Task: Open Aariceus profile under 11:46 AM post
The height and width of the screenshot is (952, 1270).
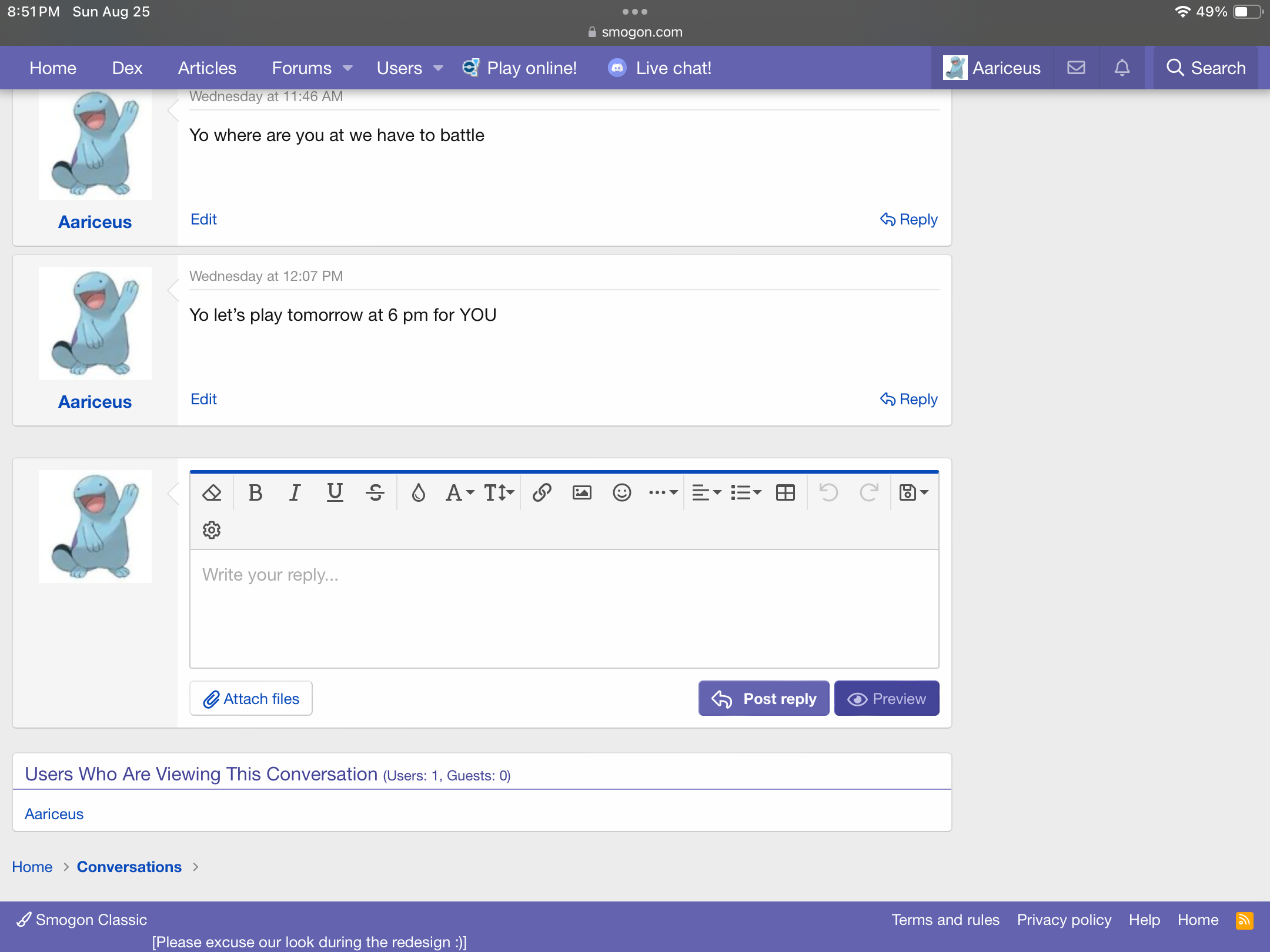Action: tap(95, 222)
